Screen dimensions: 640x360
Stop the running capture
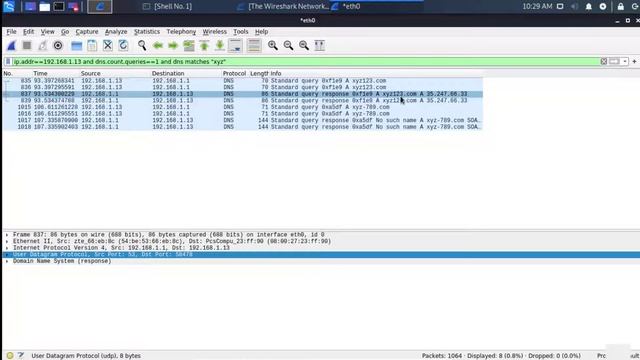pos(27,46)
